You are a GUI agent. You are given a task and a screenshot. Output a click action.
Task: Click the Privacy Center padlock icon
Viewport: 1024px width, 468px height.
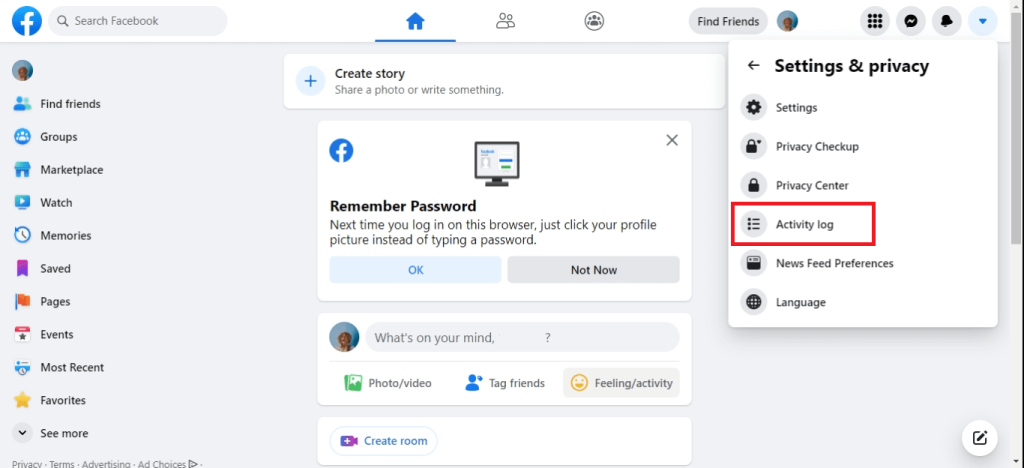[x=754, y=185]
